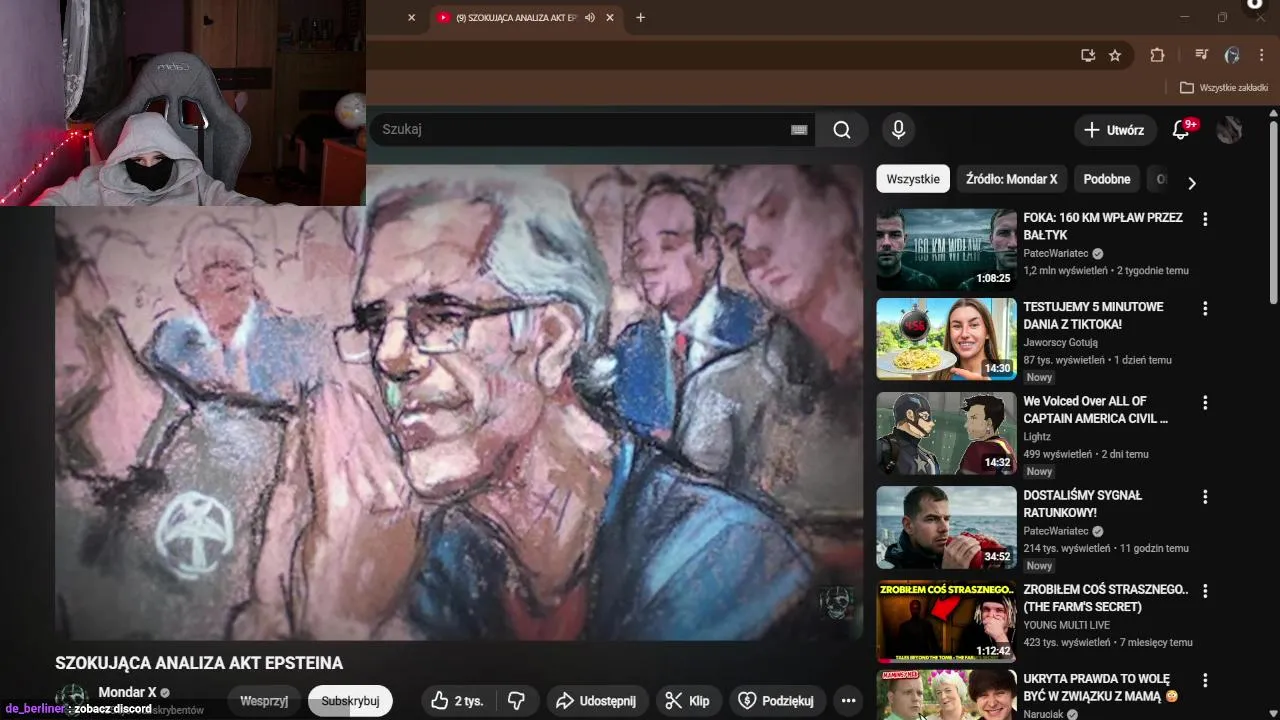Close the other browser tab to the left
This screenshot has width=1280, height=720.
pyautogui.click(x=412, y=18)
